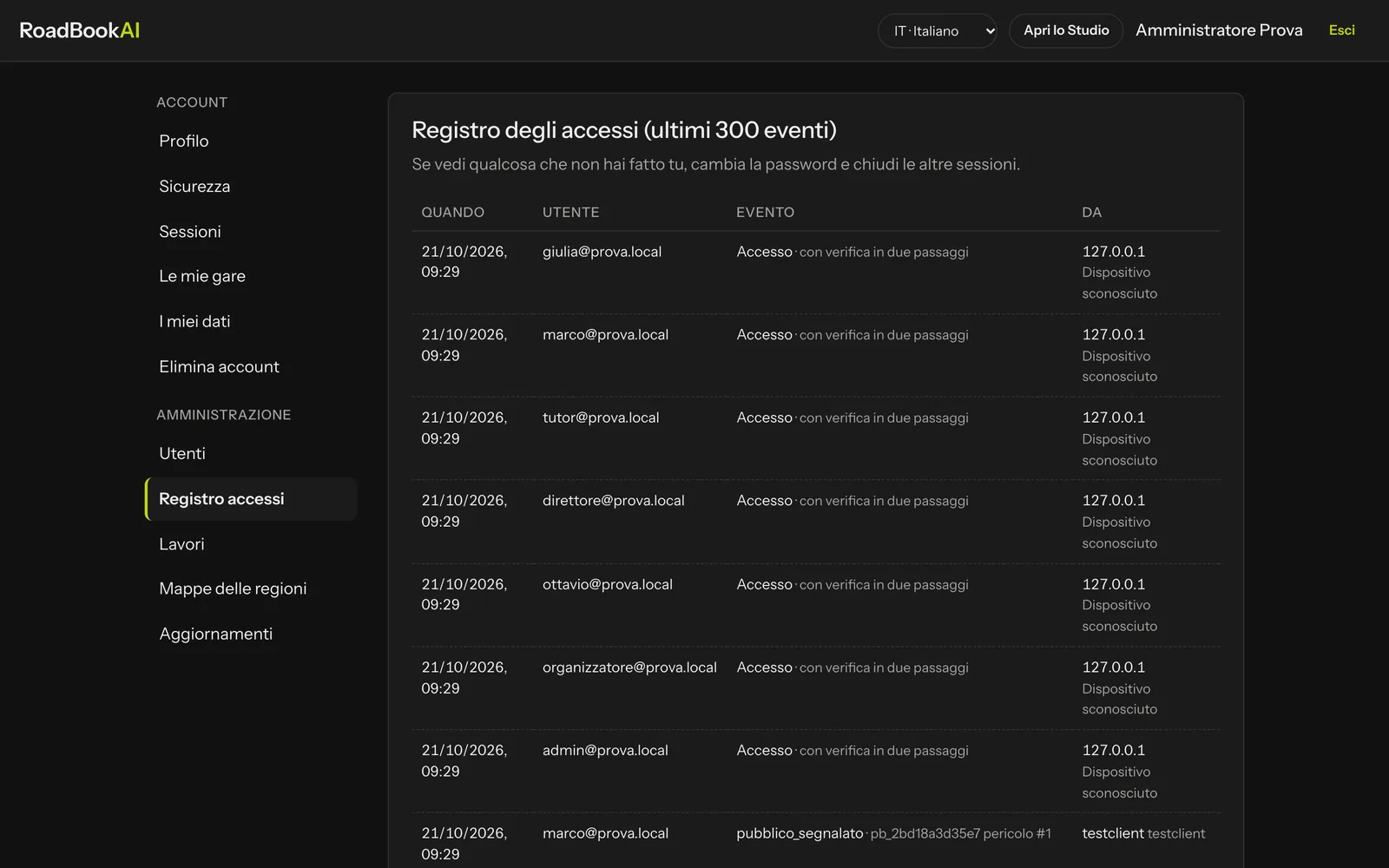This screenshot has width=1389, height=868.
Task: Click the tutor@prova.local user cell
Action: (601, 418)
